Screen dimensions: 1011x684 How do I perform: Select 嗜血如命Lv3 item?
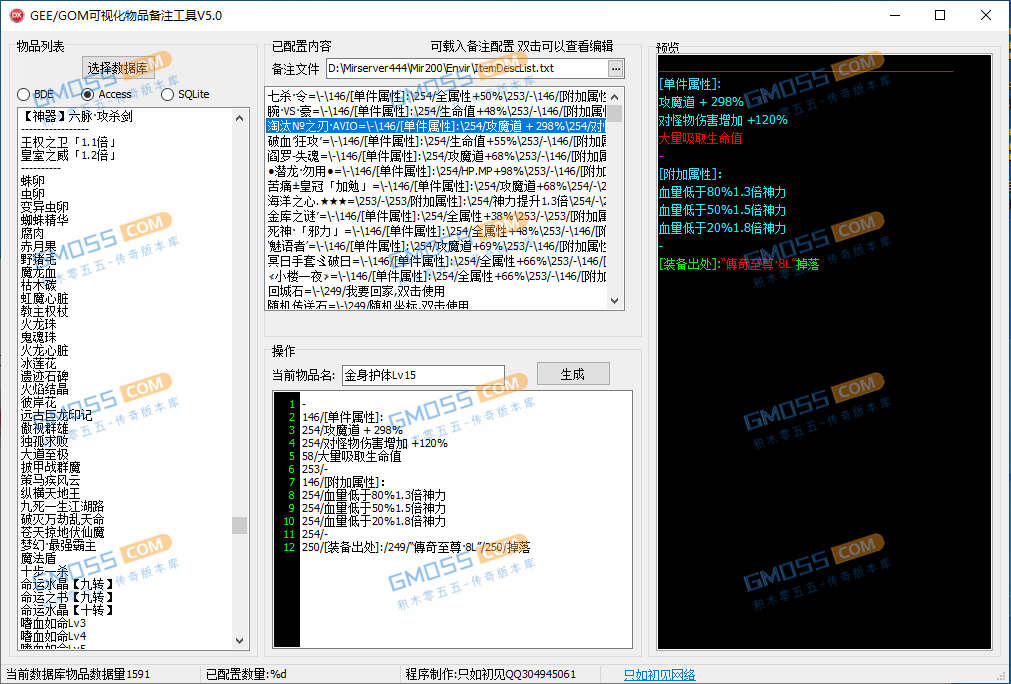54,623
